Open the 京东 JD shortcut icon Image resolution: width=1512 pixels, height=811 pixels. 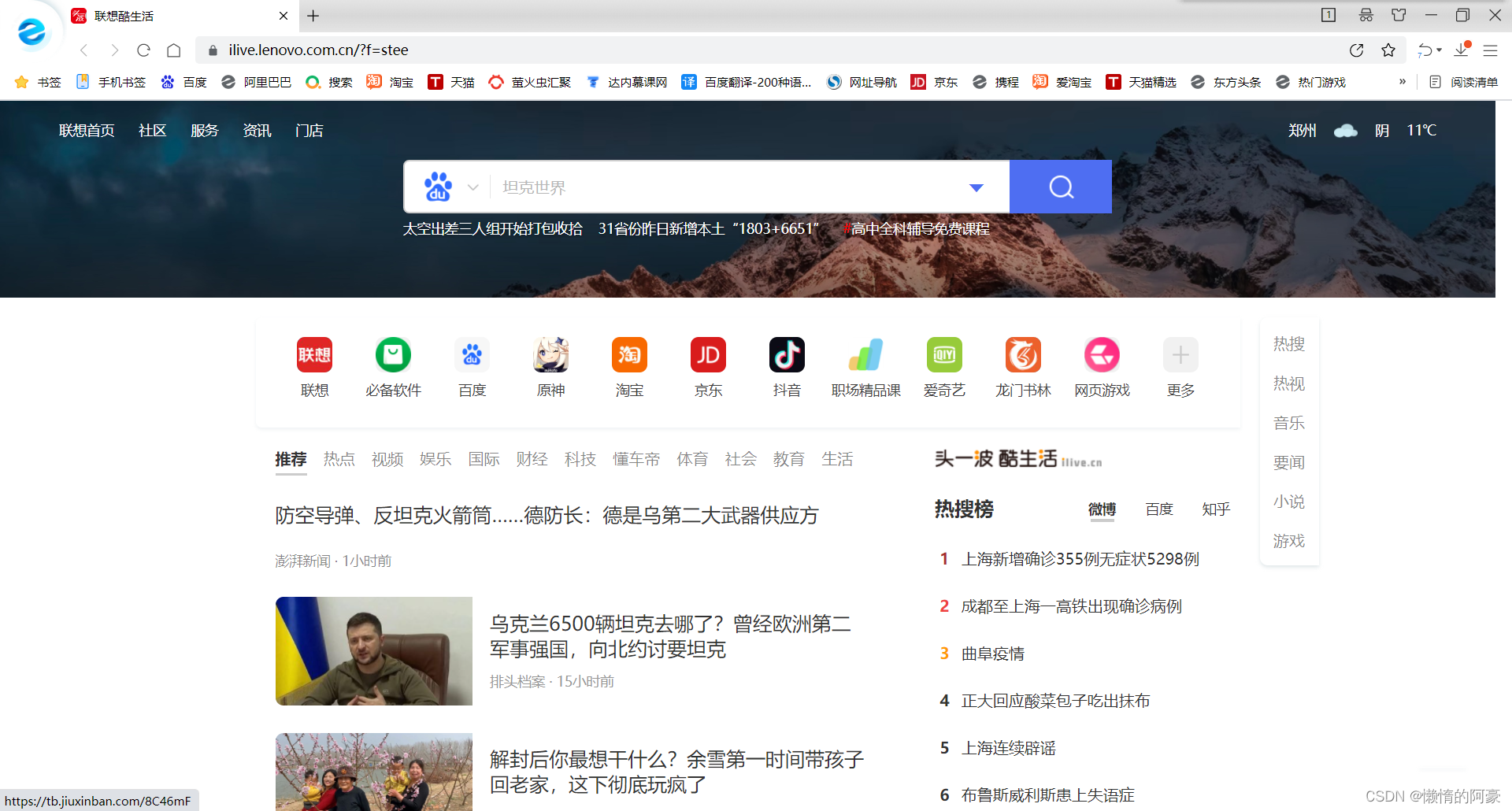[708, 355]
